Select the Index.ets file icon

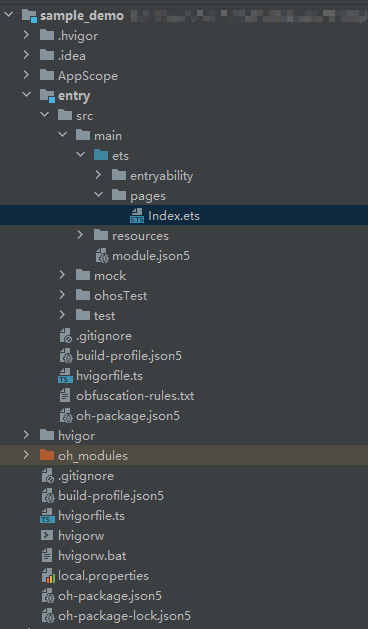[137, 216]
